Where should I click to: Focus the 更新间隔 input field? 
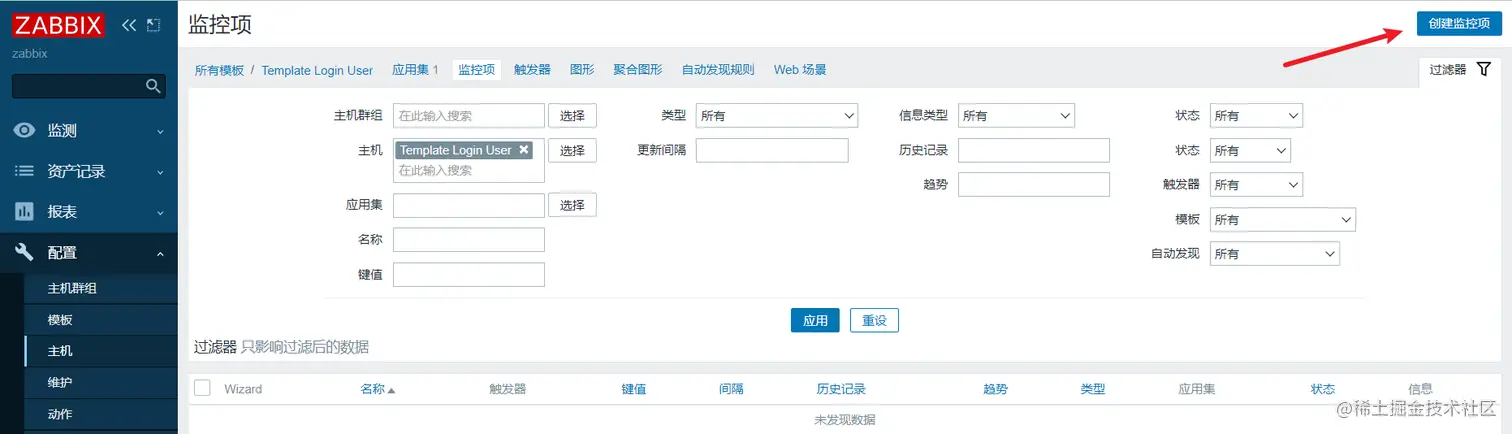[772, 150]
